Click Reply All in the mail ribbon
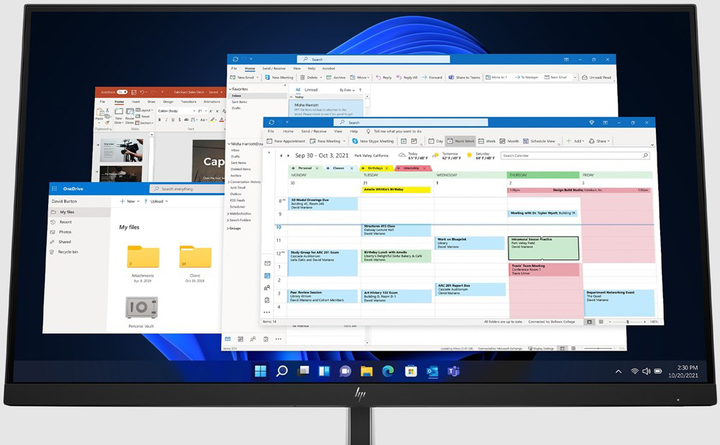The image size is (720, 445). 407,78
